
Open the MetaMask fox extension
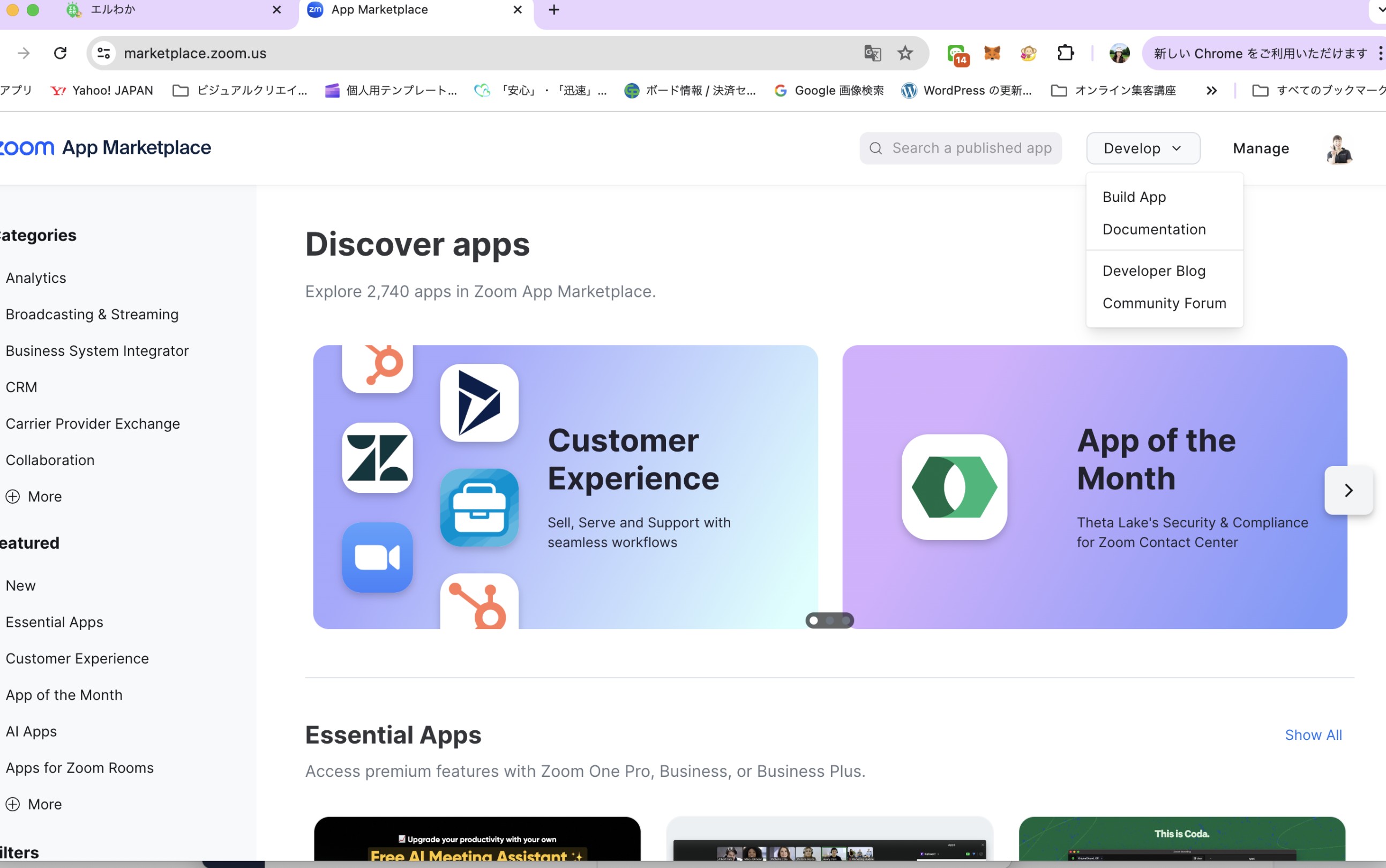pos(992,54)
